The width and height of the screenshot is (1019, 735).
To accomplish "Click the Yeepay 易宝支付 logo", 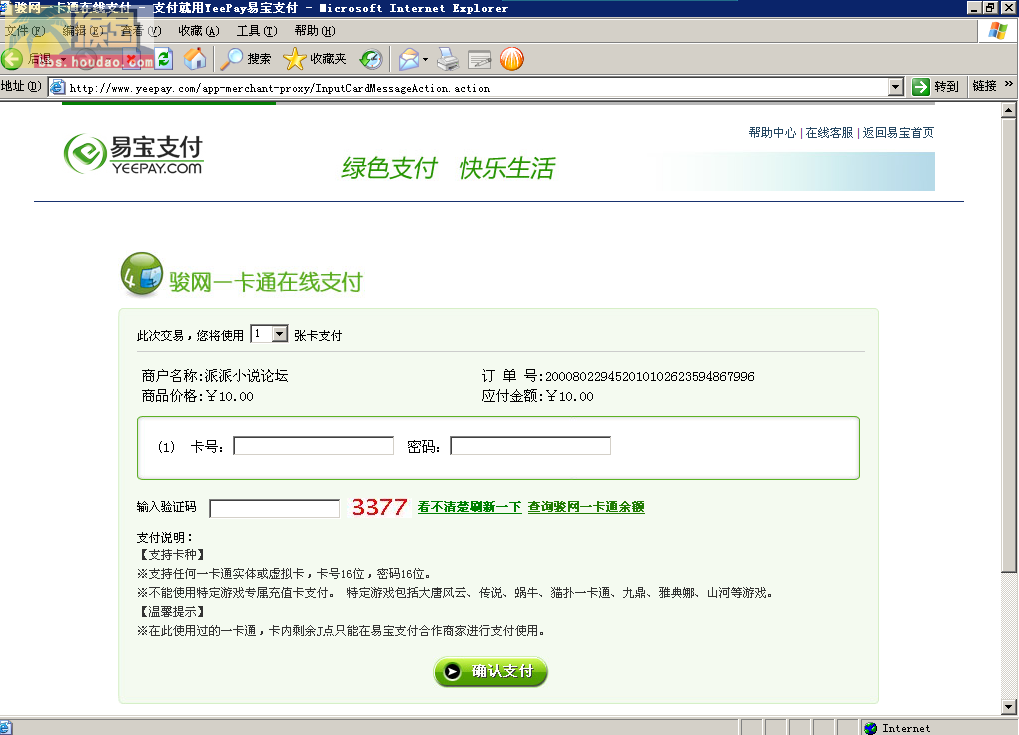I will 133,155.
